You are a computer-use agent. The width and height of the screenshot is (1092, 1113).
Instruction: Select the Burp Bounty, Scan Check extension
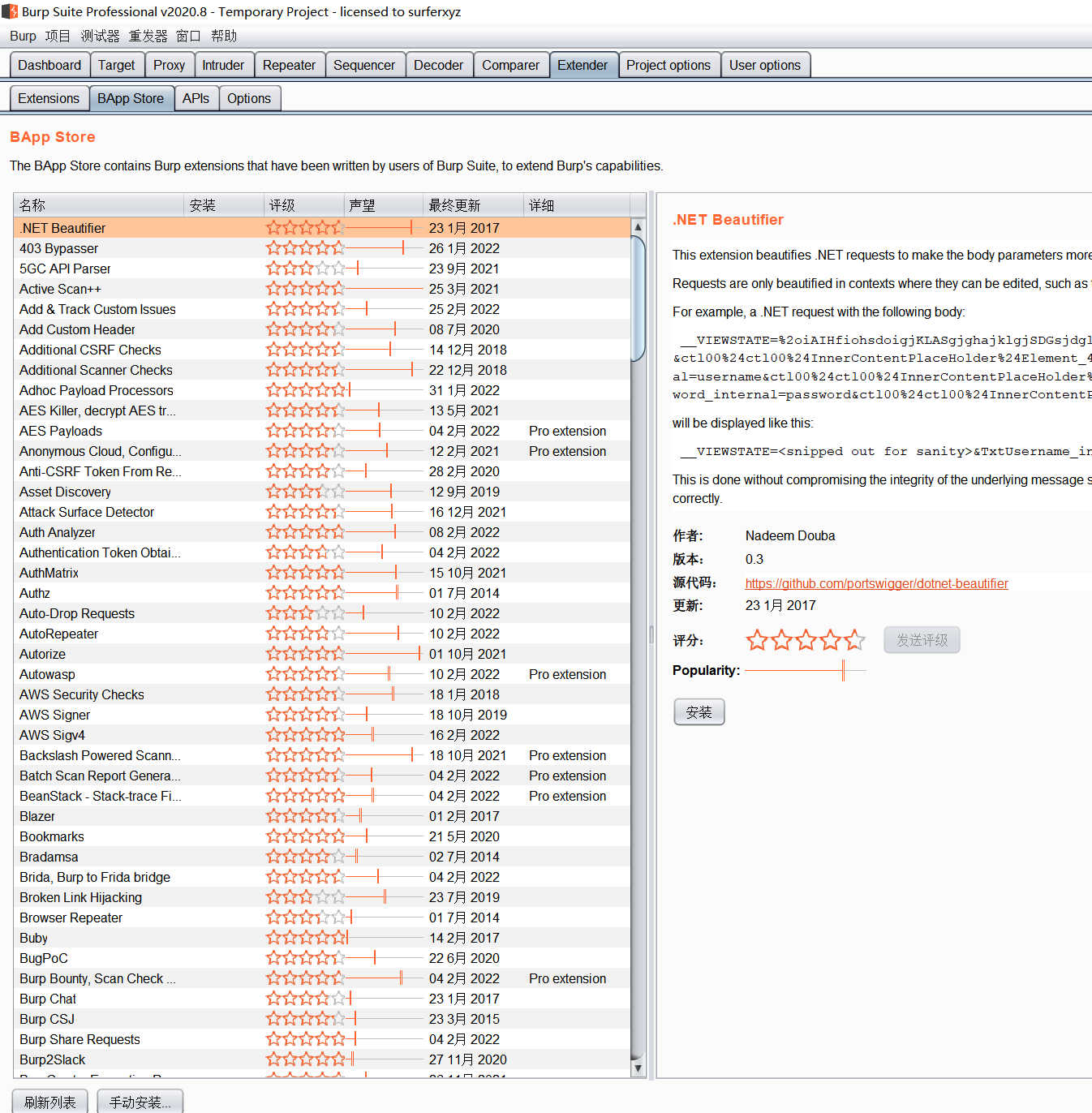coord(322,978)
